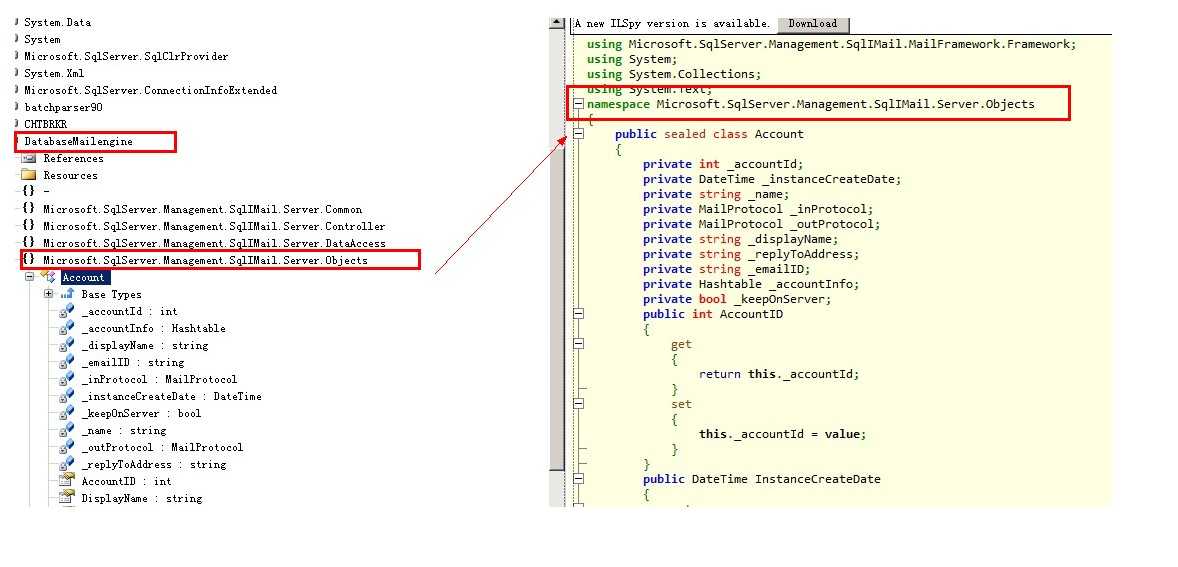The image size is (1178, 567).
Task: Click the field icon of _name
Action: pyautogui.click(x=68, y=430)
